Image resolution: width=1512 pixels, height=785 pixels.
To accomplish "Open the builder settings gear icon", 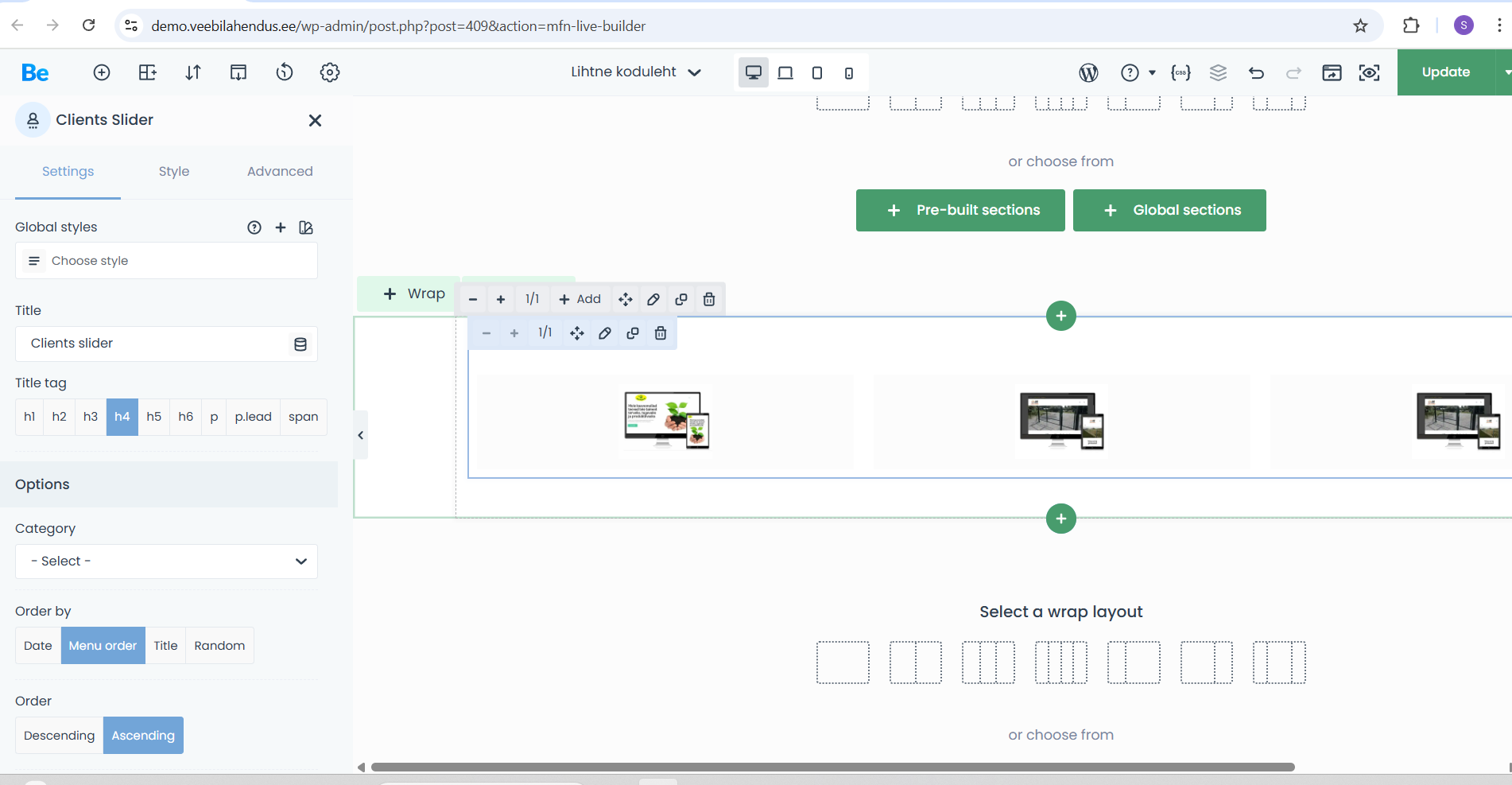I will point(330,72).
